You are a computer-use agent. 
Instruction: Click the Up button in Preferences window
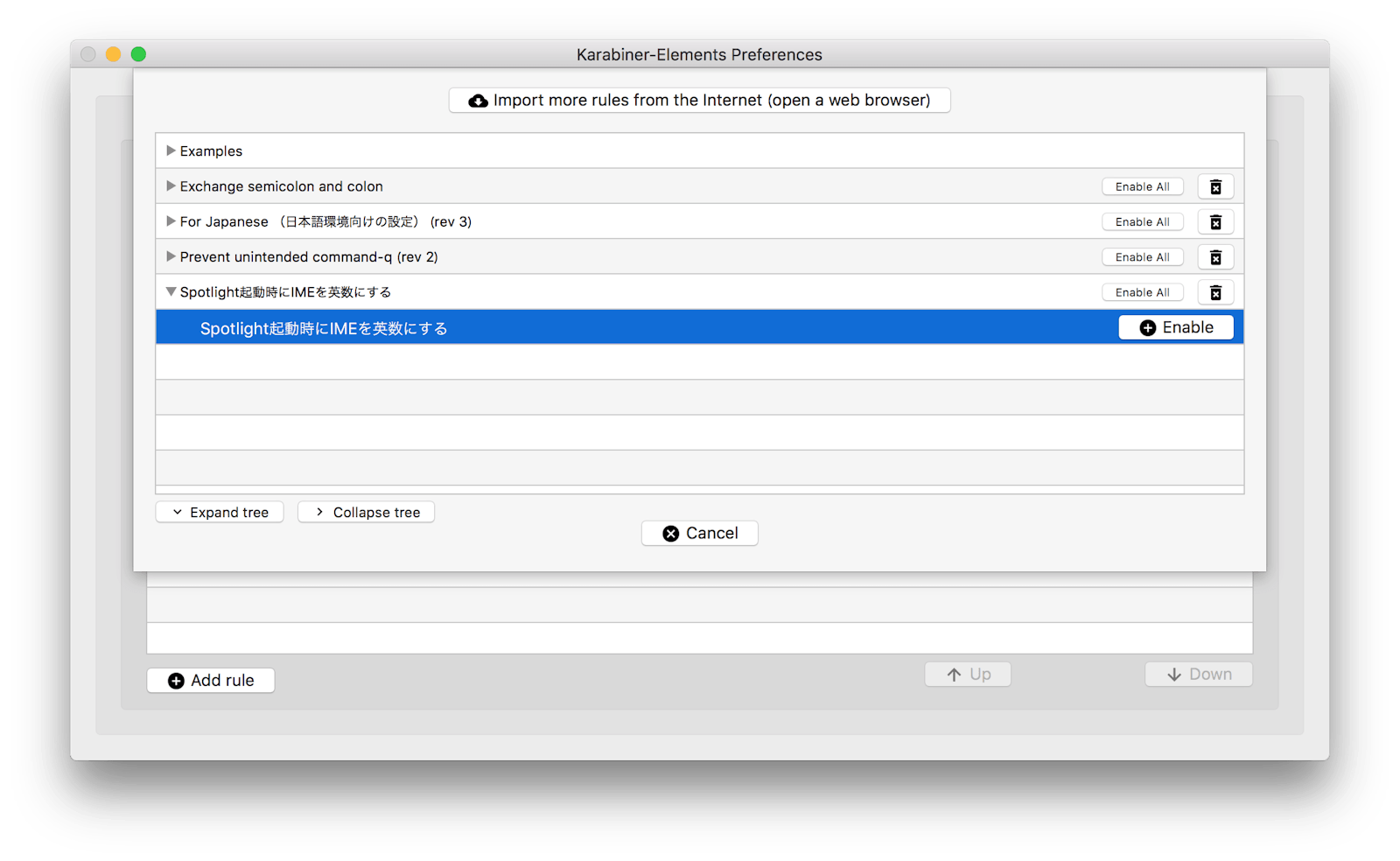point(968,674)
